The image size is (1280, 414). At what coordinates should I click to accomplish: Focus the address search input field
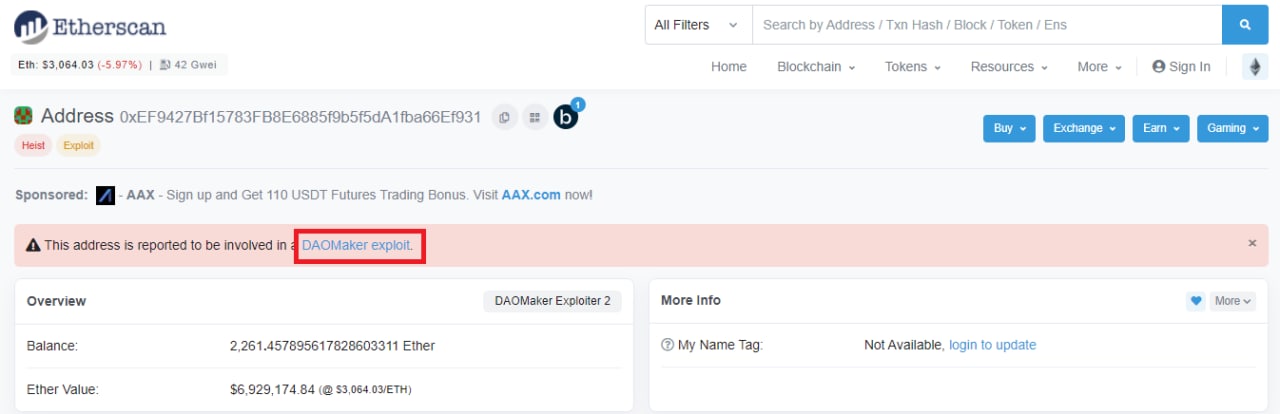click(986, 25)
